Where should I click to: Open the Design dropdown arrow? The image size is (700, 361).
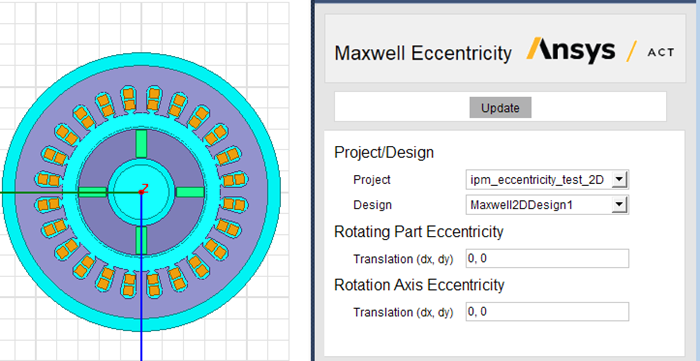[619, 205]
